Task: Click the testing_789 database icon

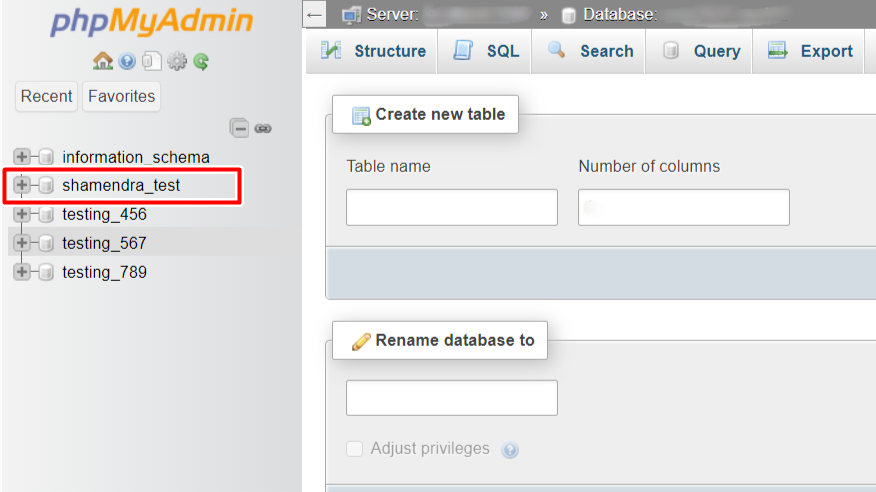Action: tap(46, 272)
